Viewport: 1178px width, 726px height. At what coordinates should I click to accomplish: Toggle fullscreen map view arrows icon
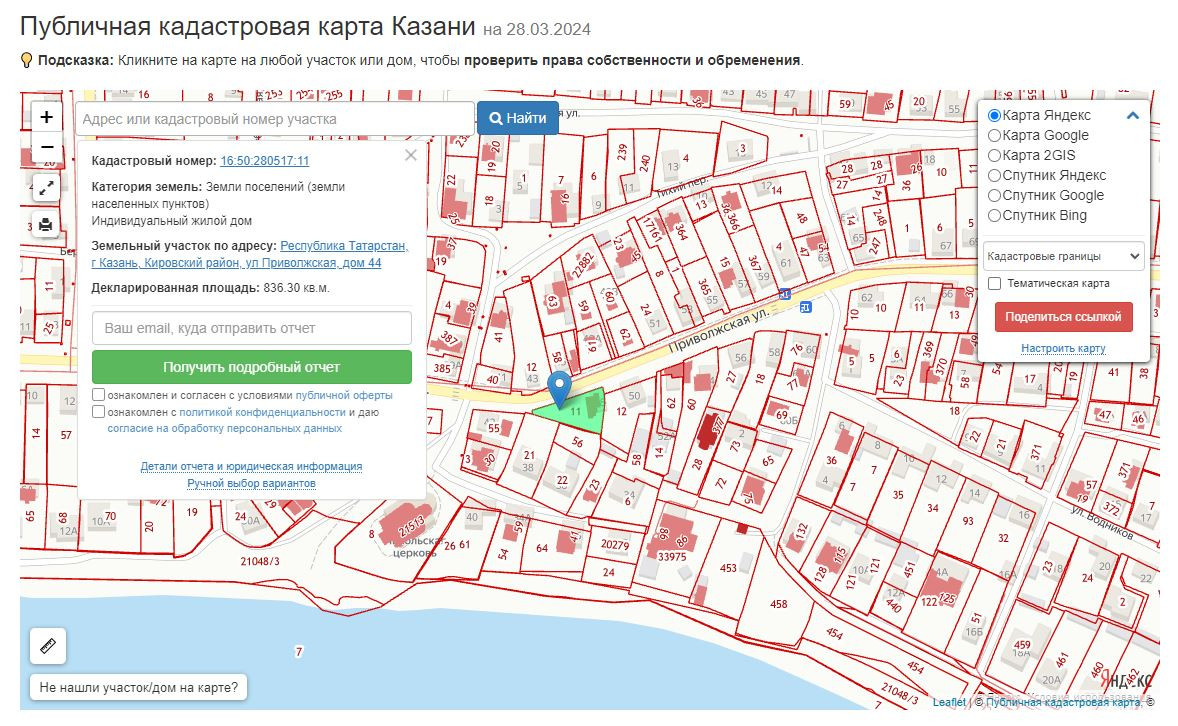click(47, 188)
